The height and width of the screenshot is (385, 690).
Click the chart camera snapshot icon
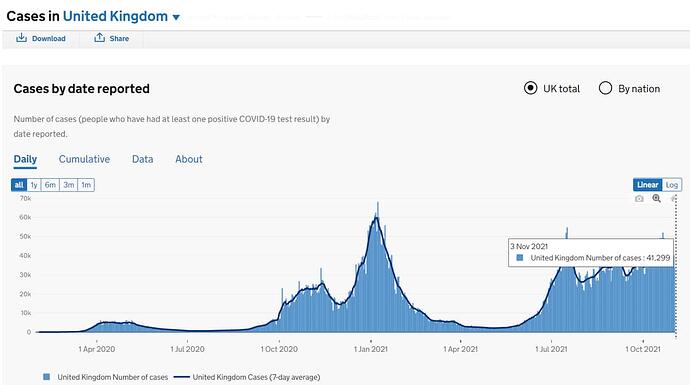pyautogui.click(x=639, y=199)
